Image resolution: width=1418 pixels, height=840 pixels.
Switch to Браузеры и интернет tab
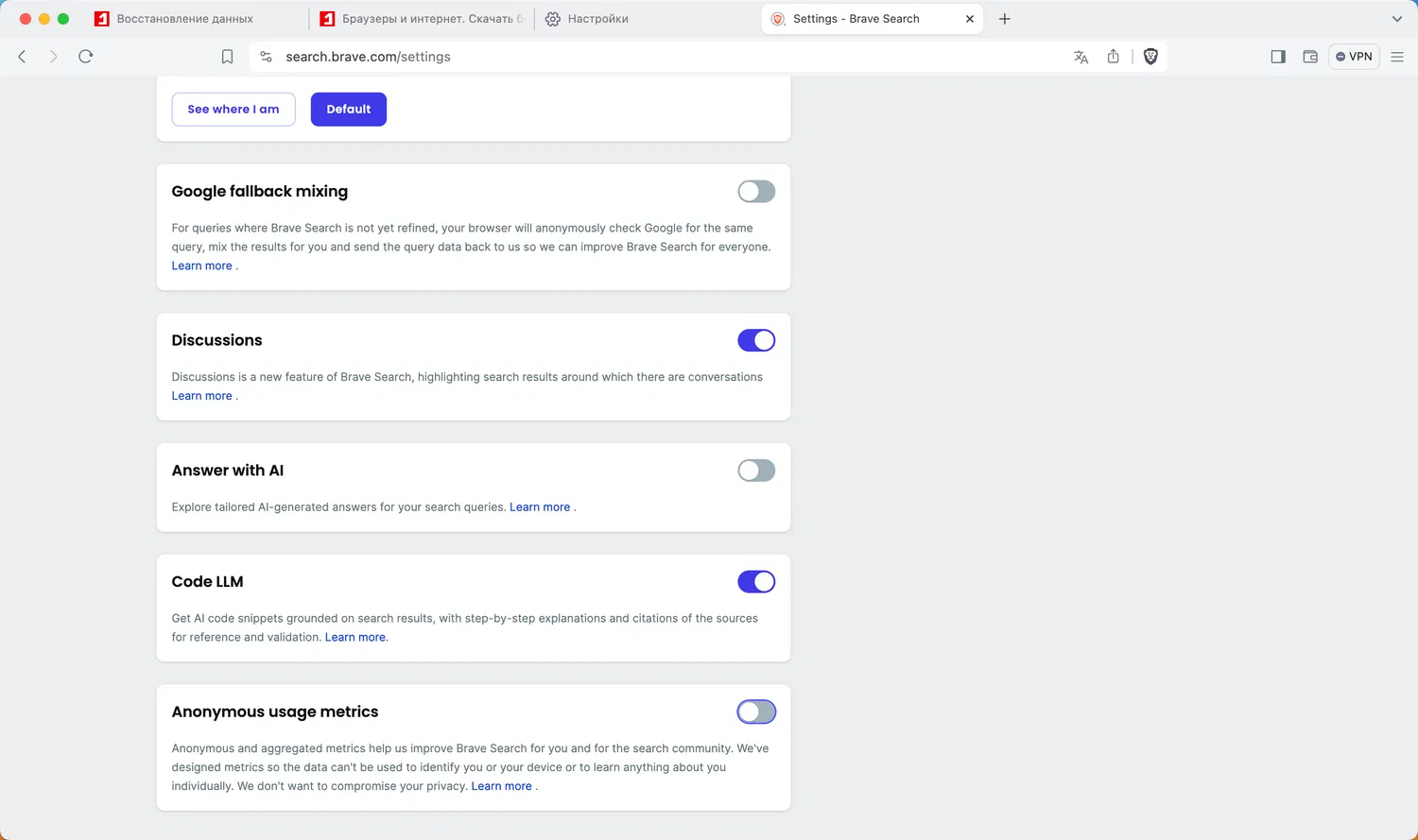(422, 19)
